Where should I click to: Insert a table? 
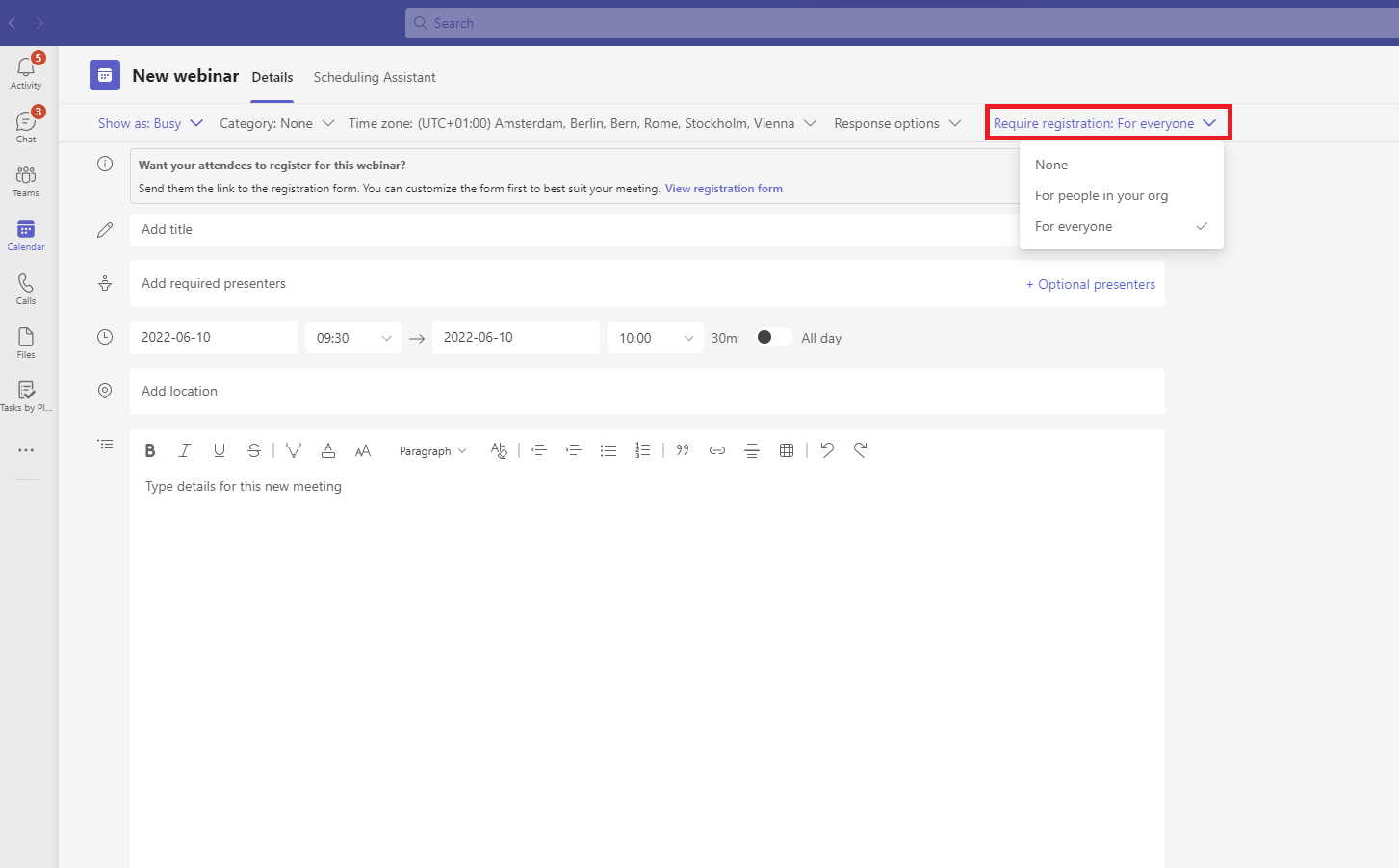[x=787, y=450]
